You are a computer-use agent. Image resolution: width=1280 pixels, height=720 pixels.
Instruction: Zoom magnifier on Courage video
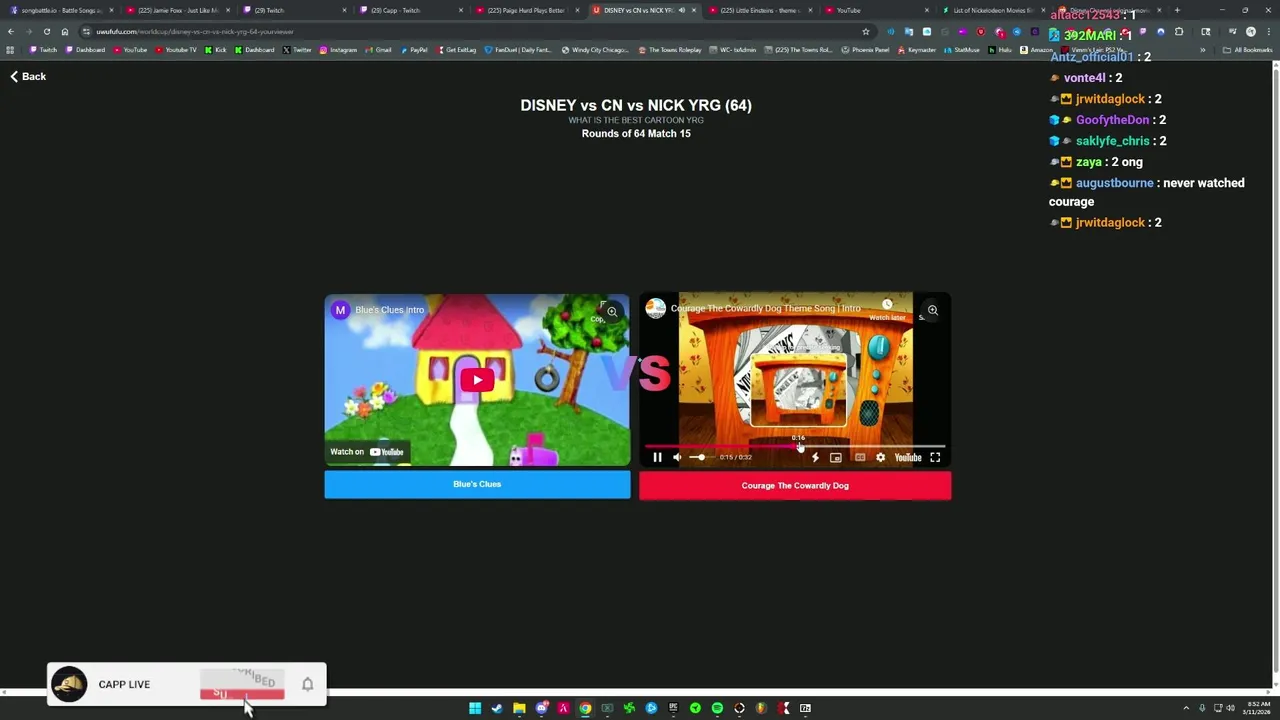[932, 310]
